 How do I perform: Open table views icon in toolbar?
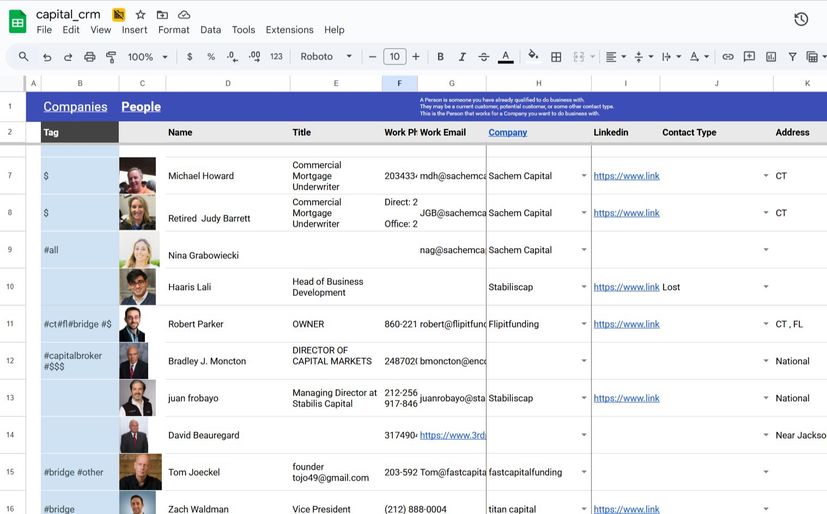click(813, 57)
